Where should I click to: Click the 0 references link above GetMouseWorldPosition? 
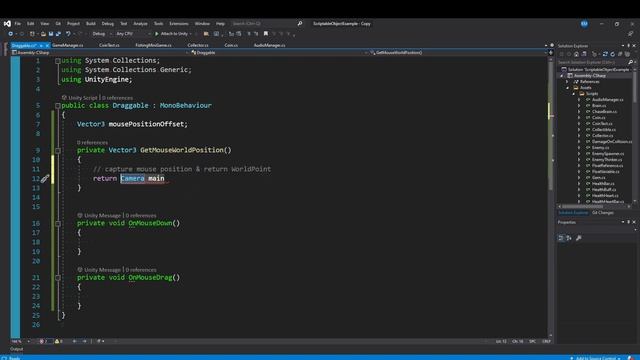pyautogui.click(x=93, y=142)
